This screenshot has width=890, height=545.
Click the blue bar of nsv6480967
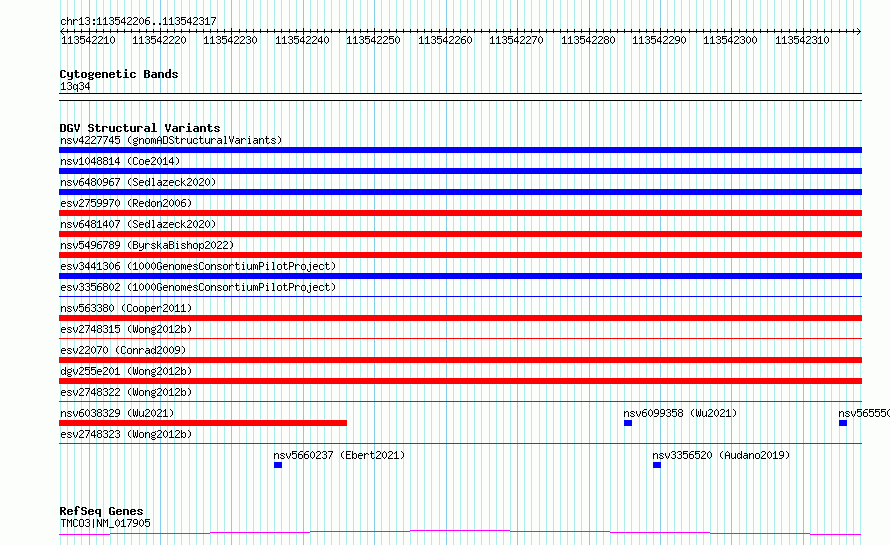point(460,192)
